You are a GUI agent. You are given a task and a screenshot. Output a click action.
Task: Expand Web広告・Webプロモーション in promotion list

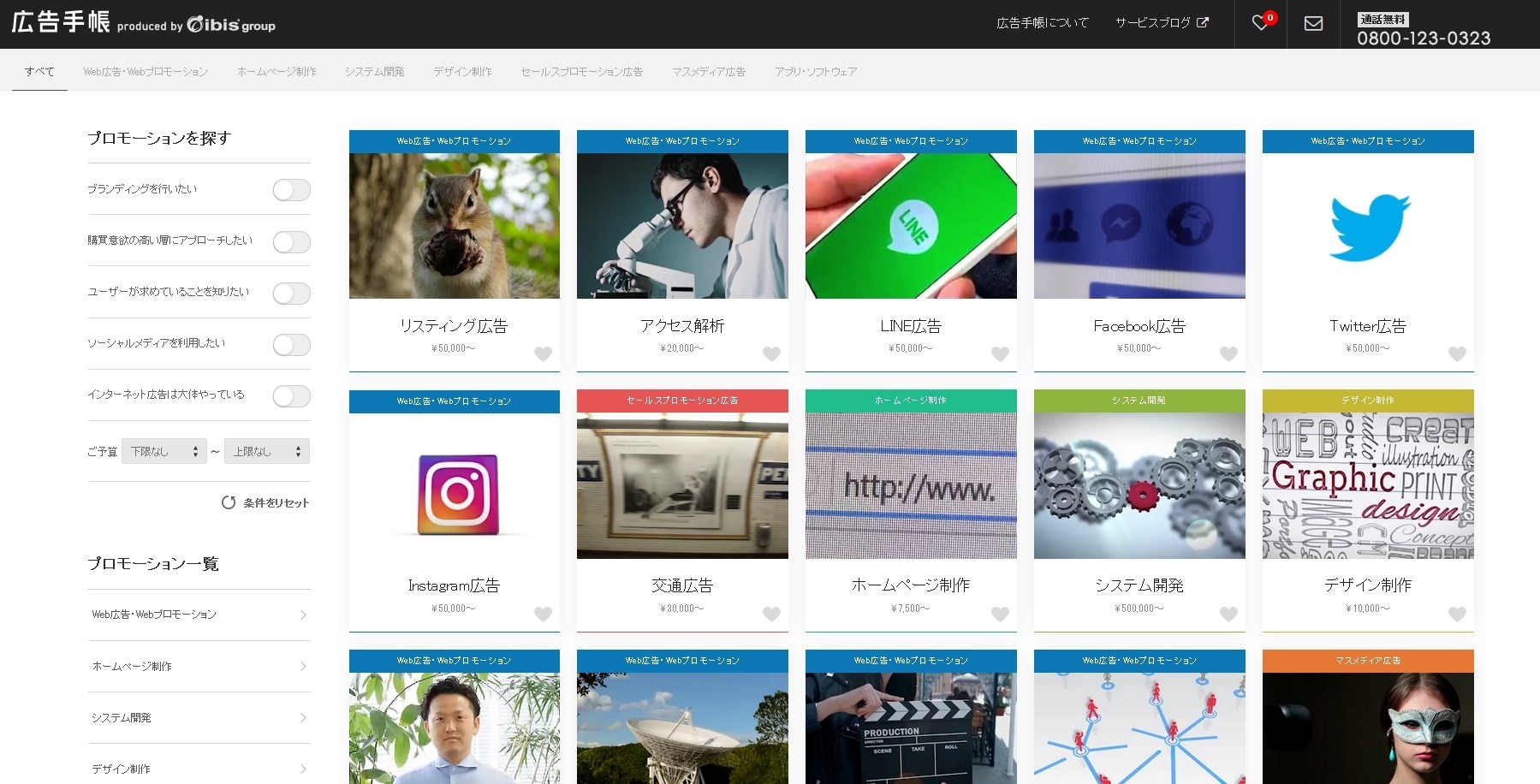click(x=199, y=615)
